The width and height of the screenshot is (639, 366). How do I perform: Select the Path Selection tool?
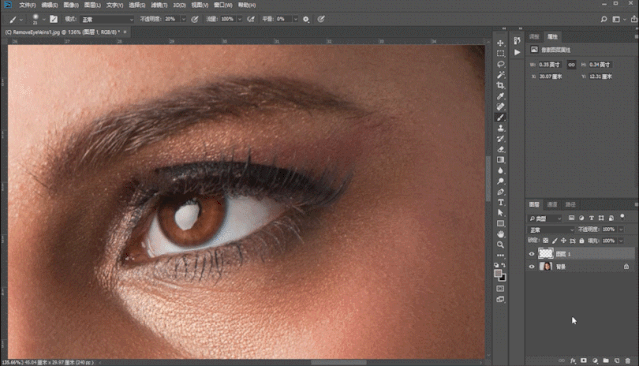point(500,213)
